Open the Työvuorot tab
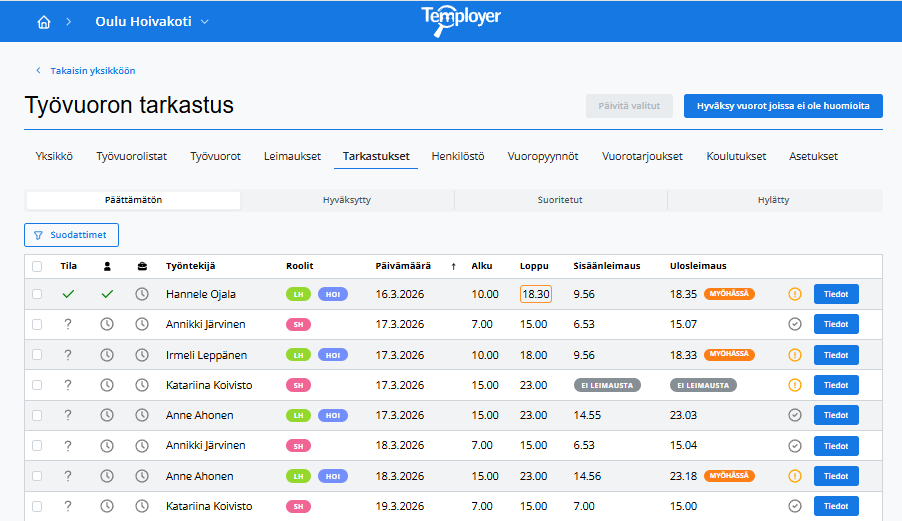 click(x=216, y=156)
